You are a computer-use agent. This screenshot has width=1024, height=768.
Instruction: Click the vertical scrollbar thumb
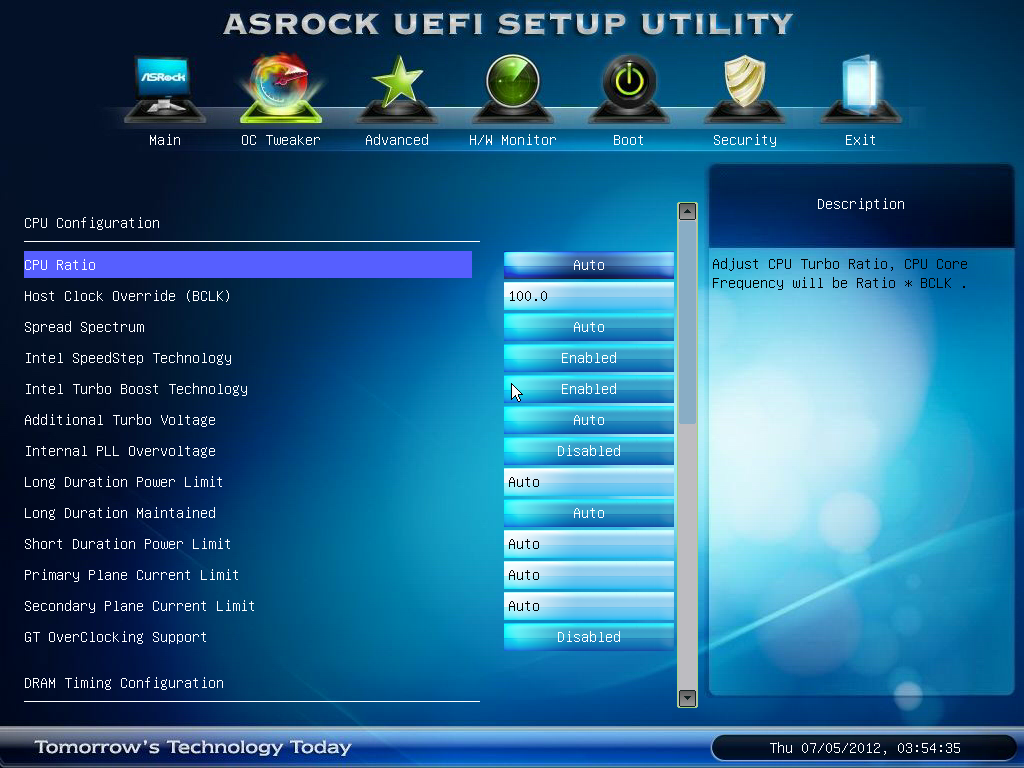[687, 323]
